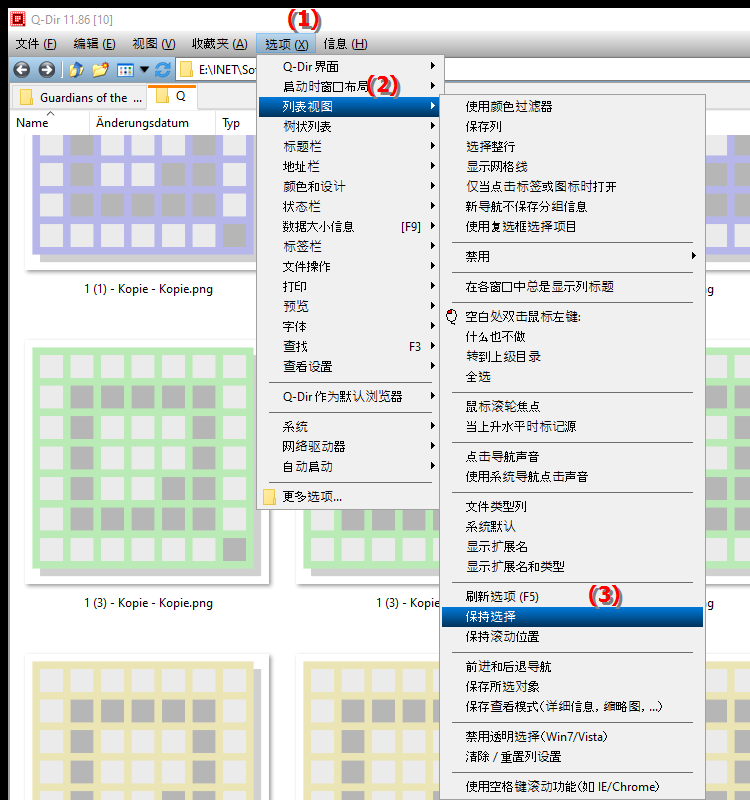This screenshot has height=800, width=750.
Task: Toggle 保存列 option
Action: pyautogui.click(x=572, y=127)
